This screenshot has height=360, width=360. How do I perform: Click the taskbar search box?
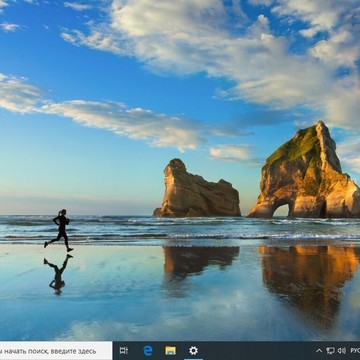(x=56, y=351)
